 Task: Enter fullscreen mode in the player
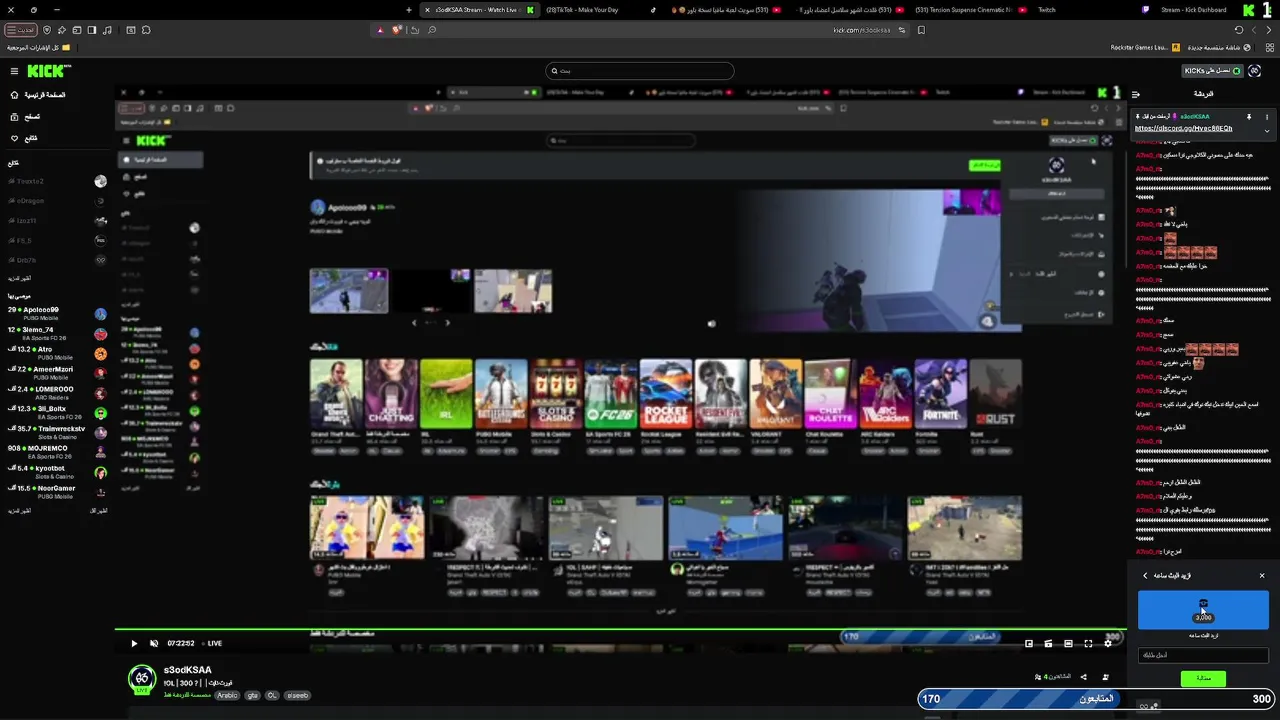click(1088, 643)
